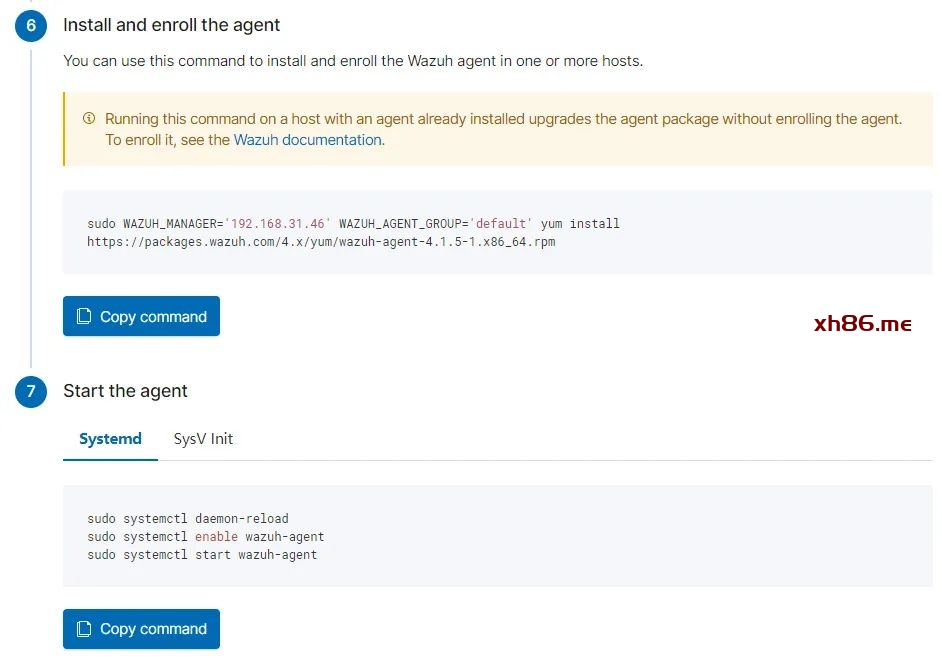Click the step 7 number badge

point(31,392)
